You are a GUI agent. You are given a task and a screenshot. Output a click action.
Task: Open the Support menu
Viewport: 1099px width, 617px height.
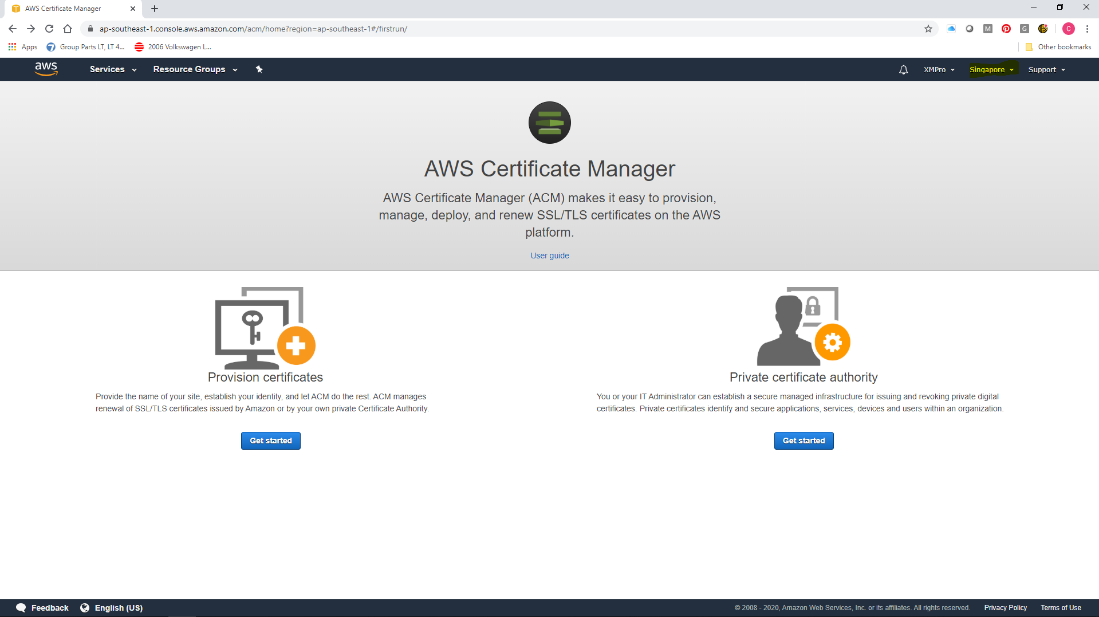(1046, 69)
